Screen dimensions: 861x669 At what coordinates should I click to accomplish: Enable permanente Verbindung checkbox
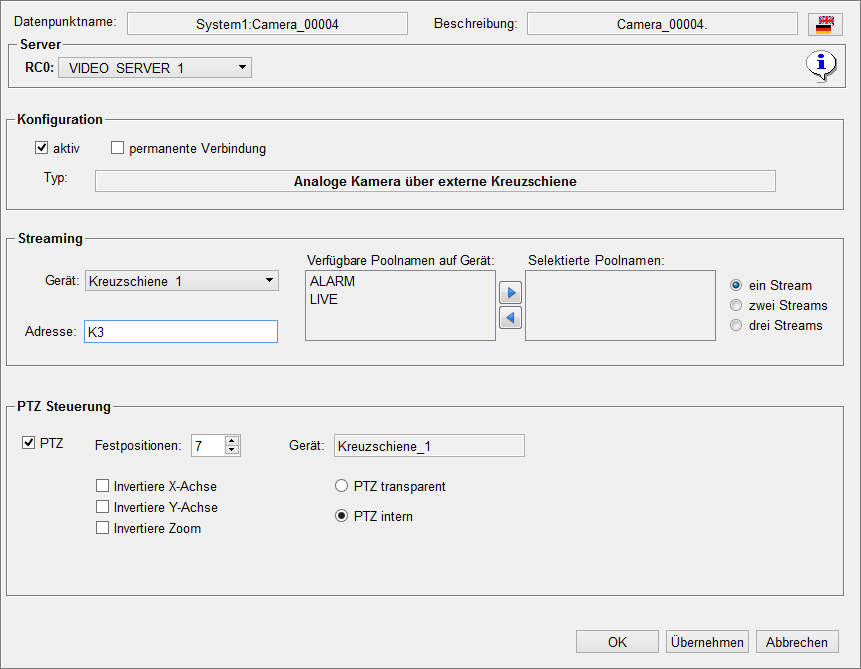coord(118,148)
